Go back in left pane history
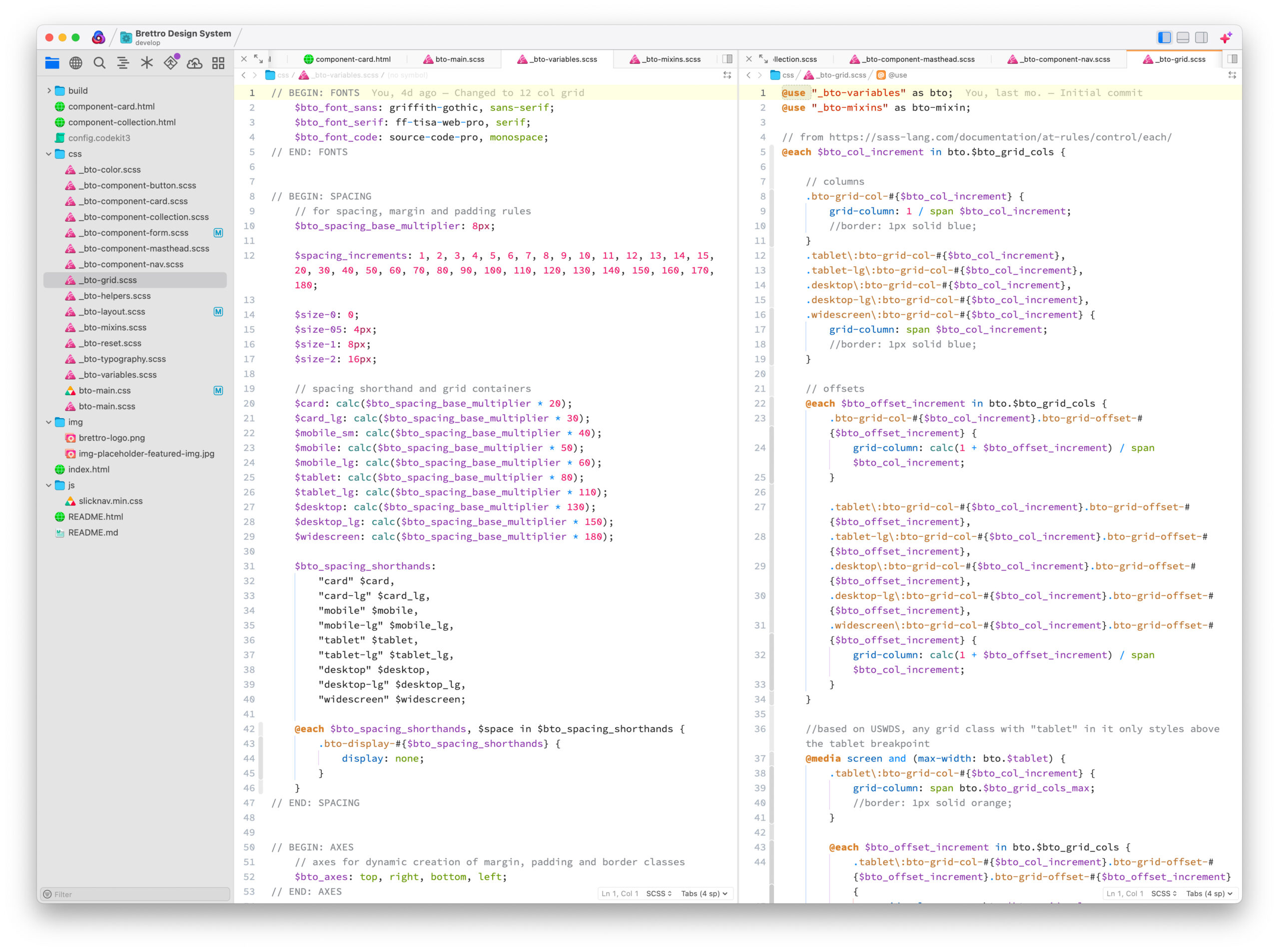Image resolution: width=1279 pixels, height=952 pixels. [x=243, y=75]
